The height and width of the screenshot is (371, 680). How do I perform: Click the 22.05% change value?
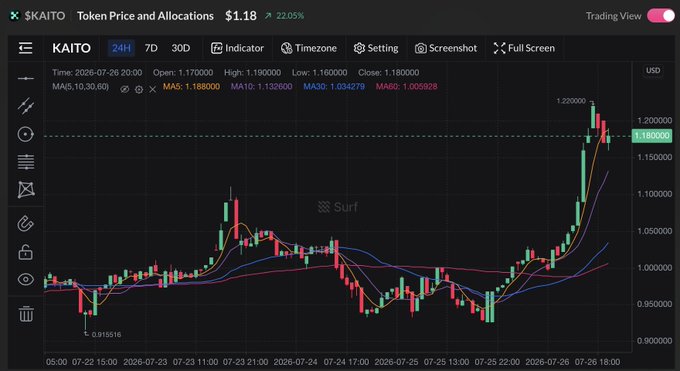290,16
